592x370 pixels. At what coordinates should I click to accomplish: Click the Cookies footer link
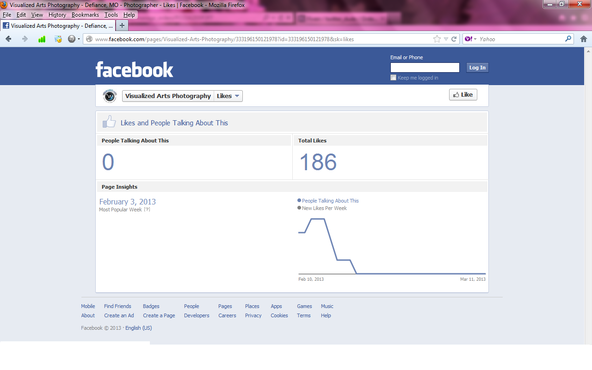[279, 316]
